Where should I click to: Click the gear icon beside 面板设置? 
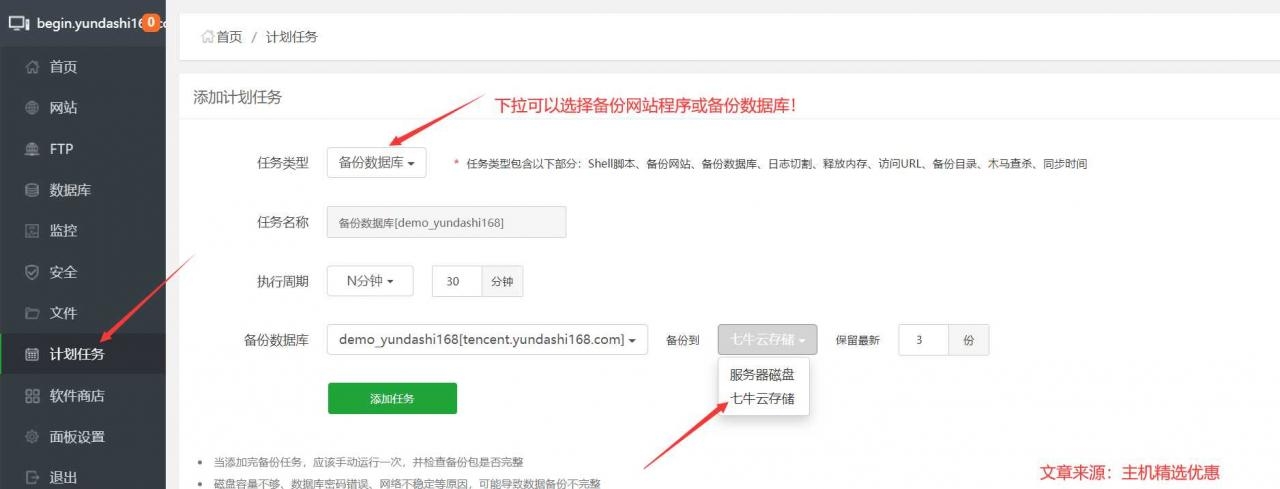32,437
